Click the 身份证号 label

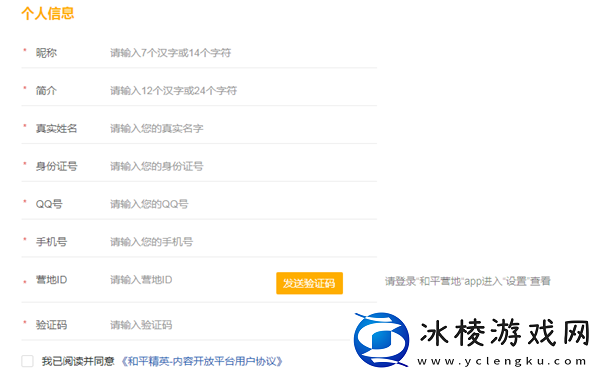tap(57, 166)
